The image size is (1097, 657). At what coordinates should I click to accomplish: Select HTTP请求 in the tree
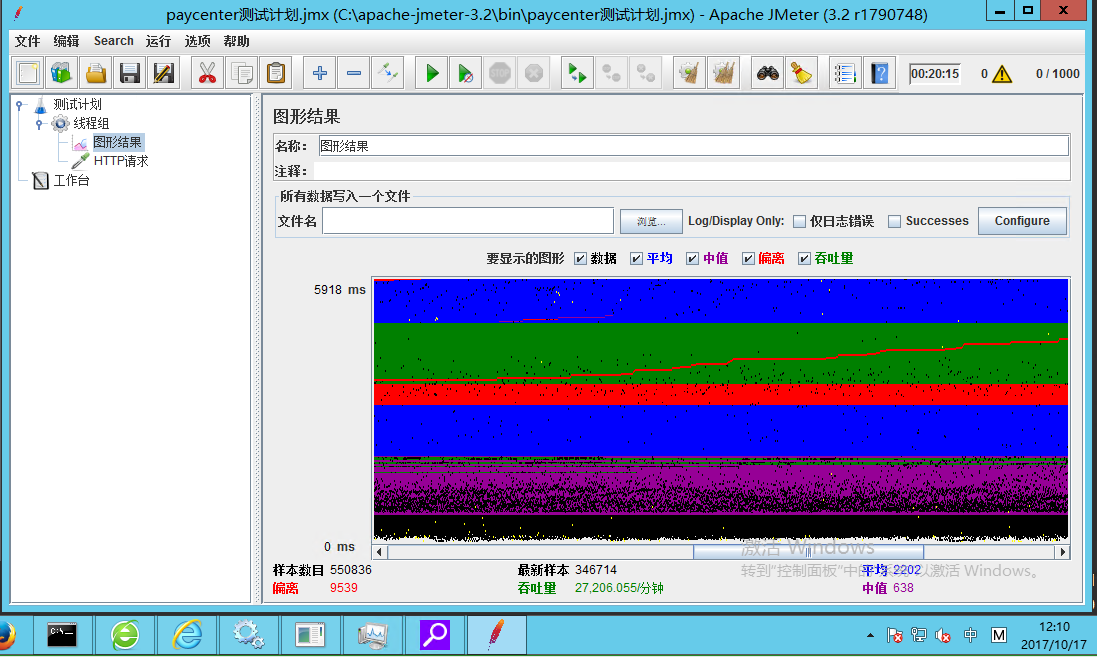(x=120, y=161)
